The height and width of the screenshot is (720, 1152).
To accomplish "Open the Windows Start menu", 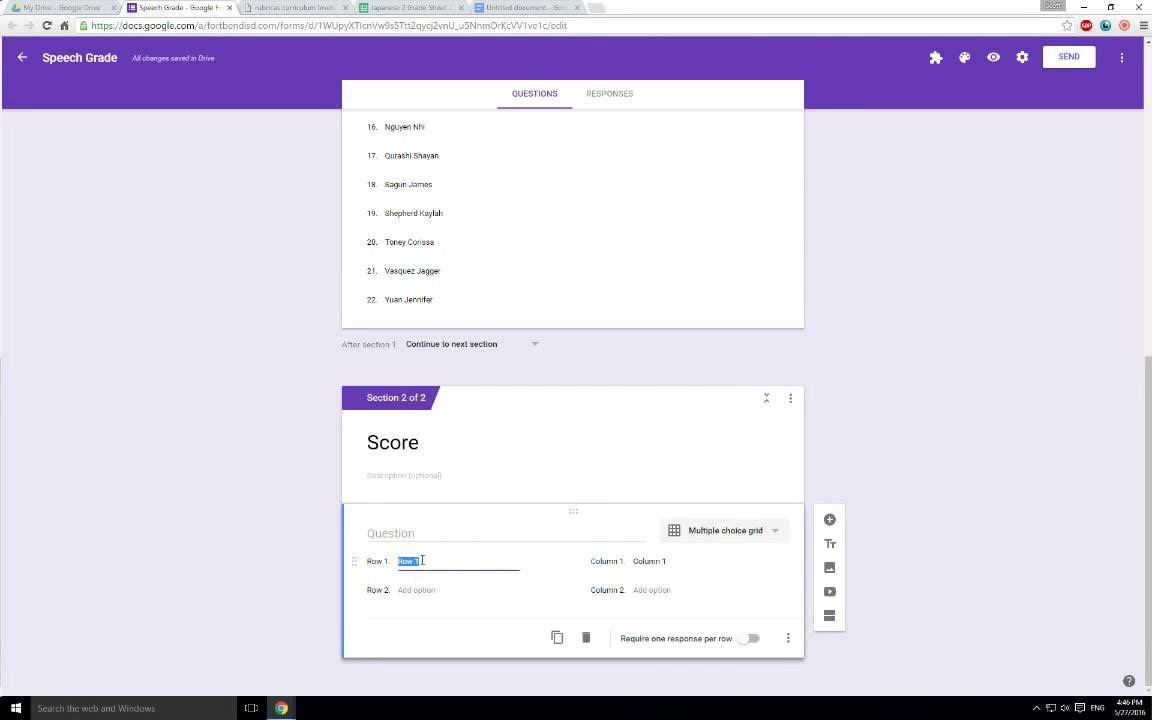I will click(x=15, y=709).
